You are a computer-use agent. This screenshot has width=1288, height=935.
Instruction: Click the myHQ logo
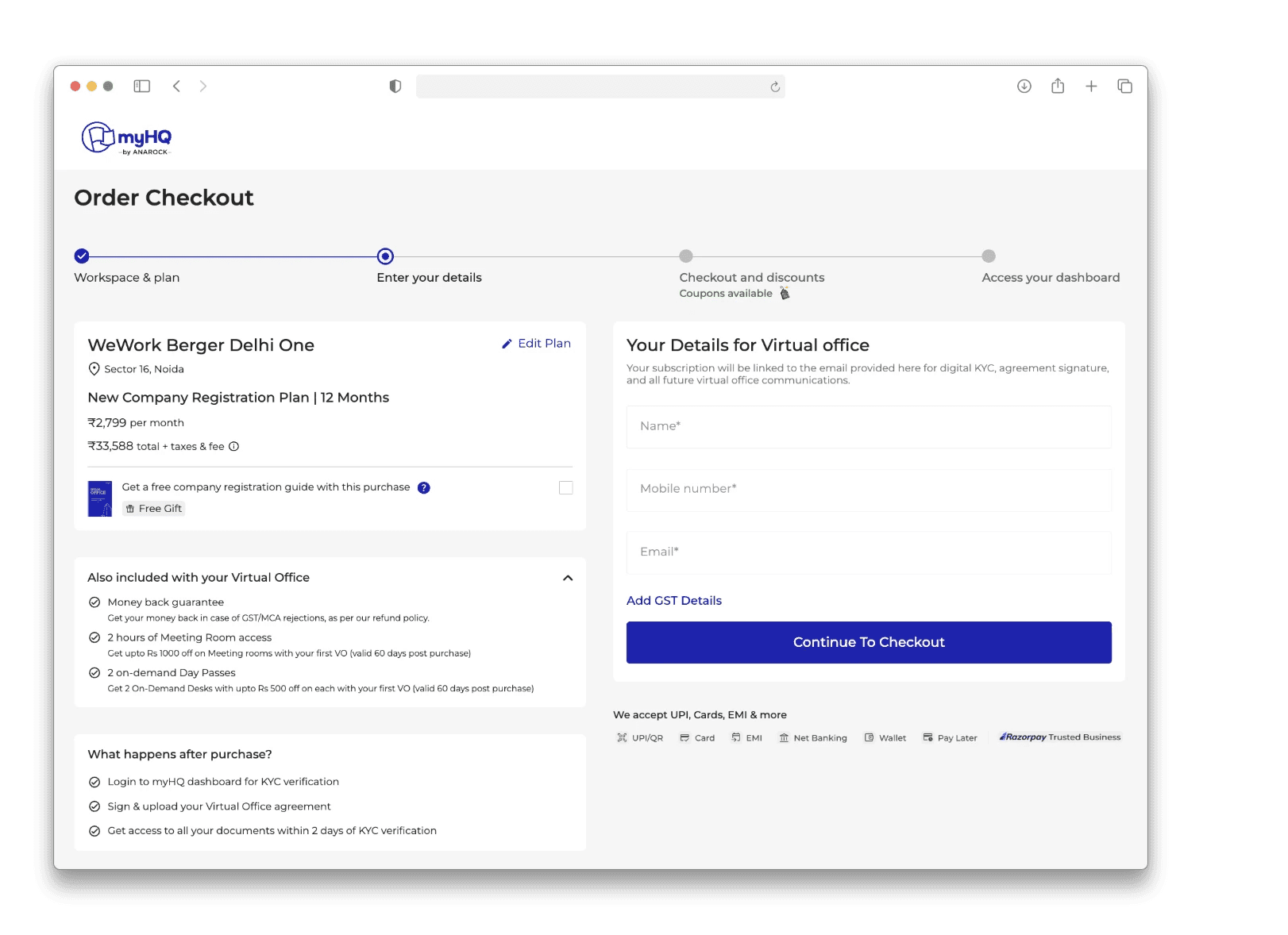tap(126, 138)
